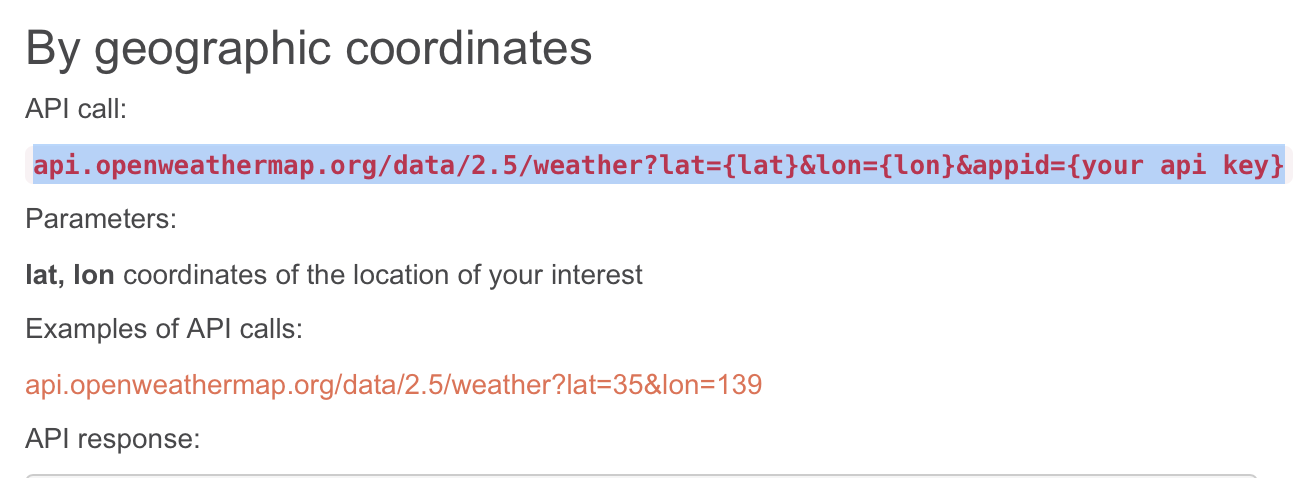Click the highlighted API call code block

tap(659, 164)
